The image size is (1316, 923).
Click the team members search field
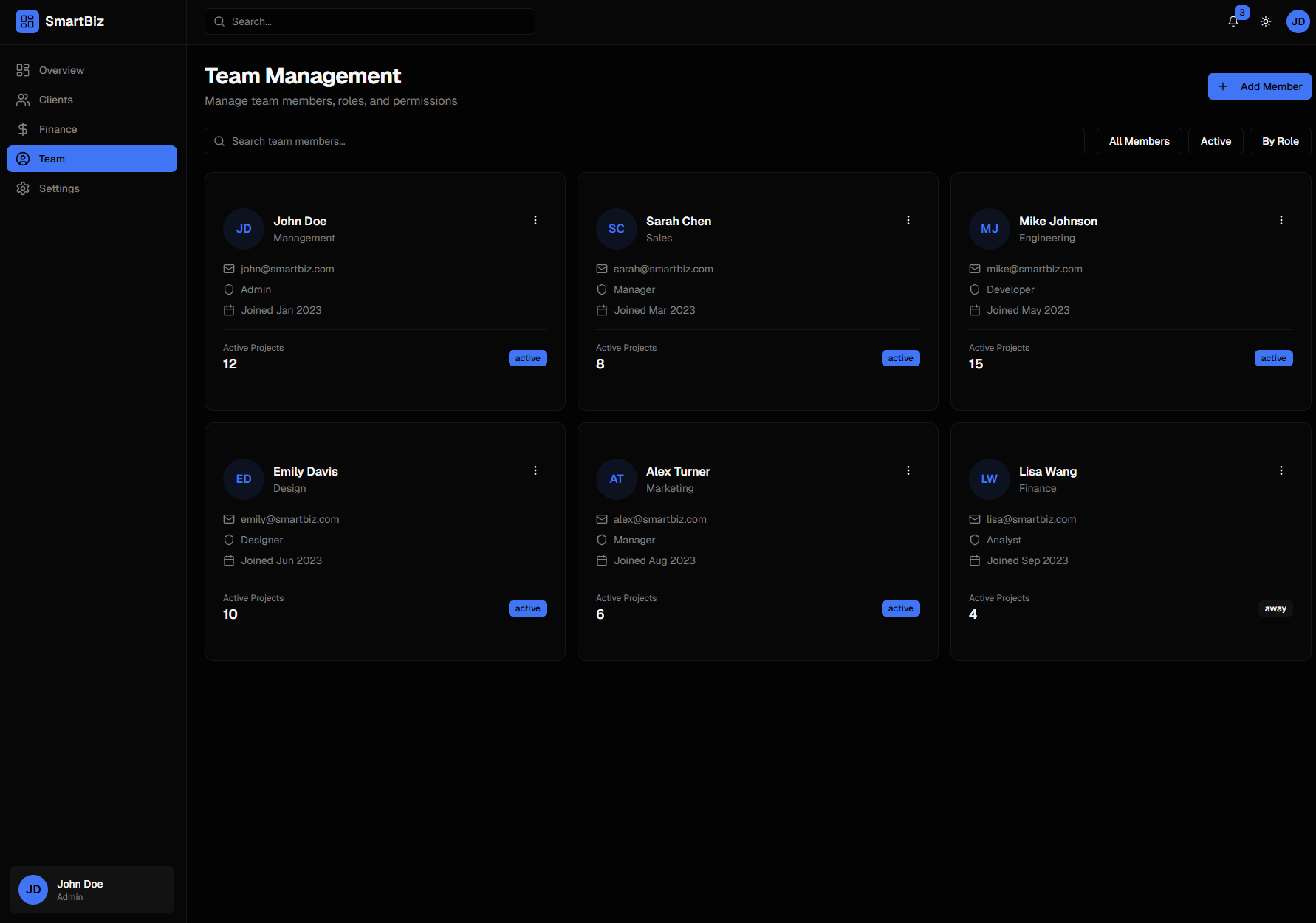[644, 140]
